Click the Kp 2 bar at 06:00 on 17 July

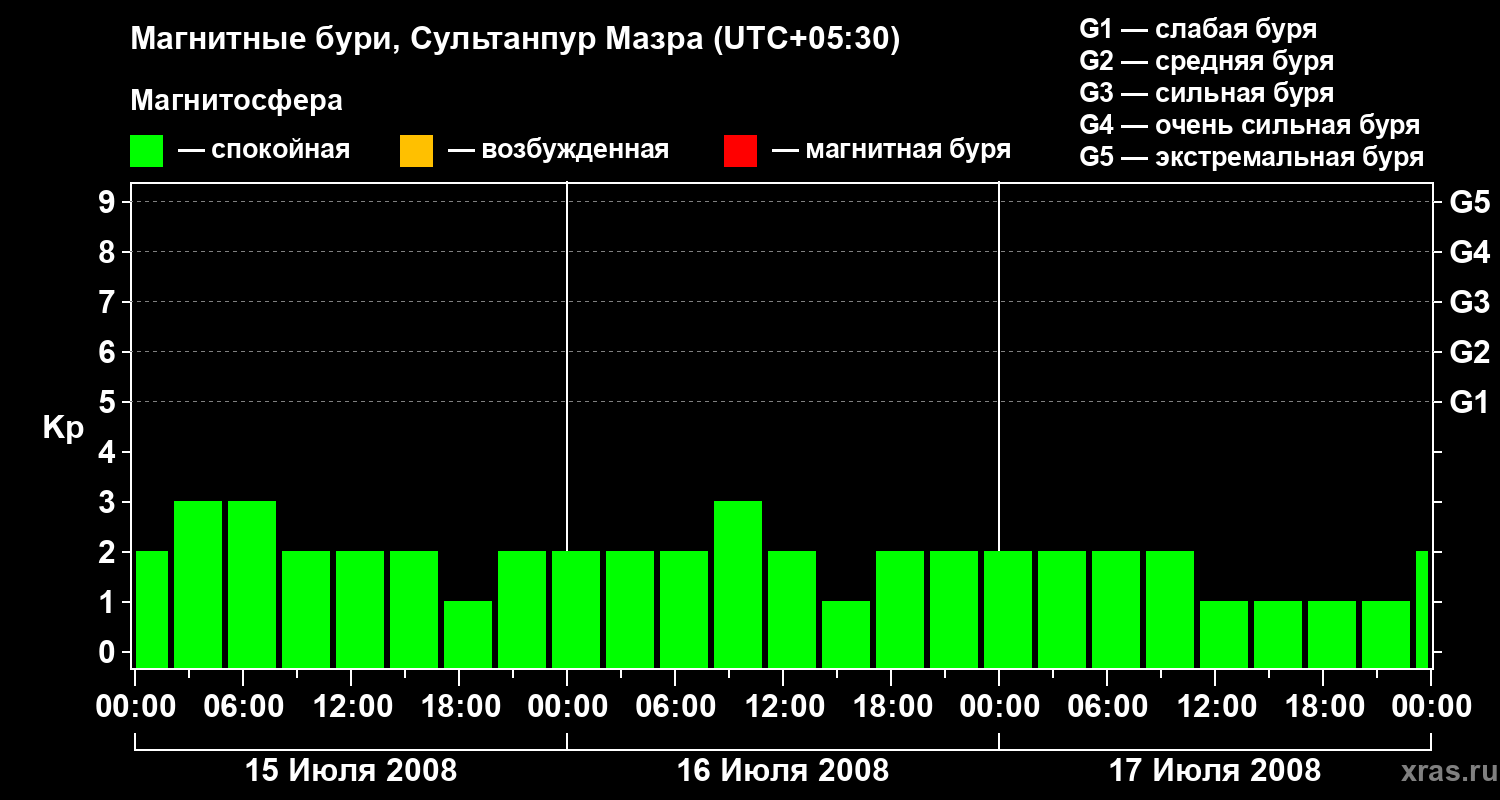1116,609
